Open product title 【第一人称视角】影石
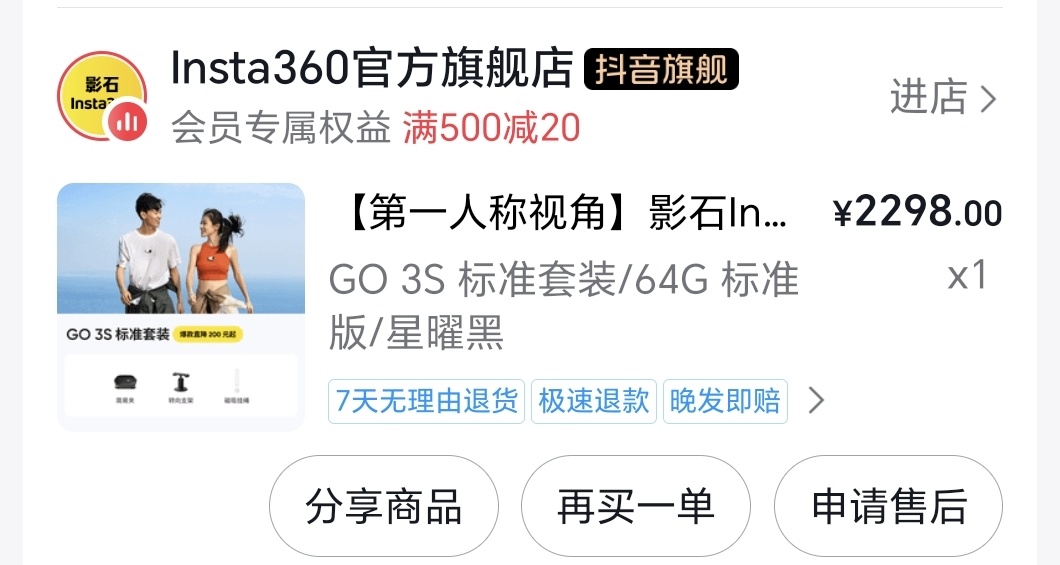This screenshot has width=1060, height=565. [565, 212]
